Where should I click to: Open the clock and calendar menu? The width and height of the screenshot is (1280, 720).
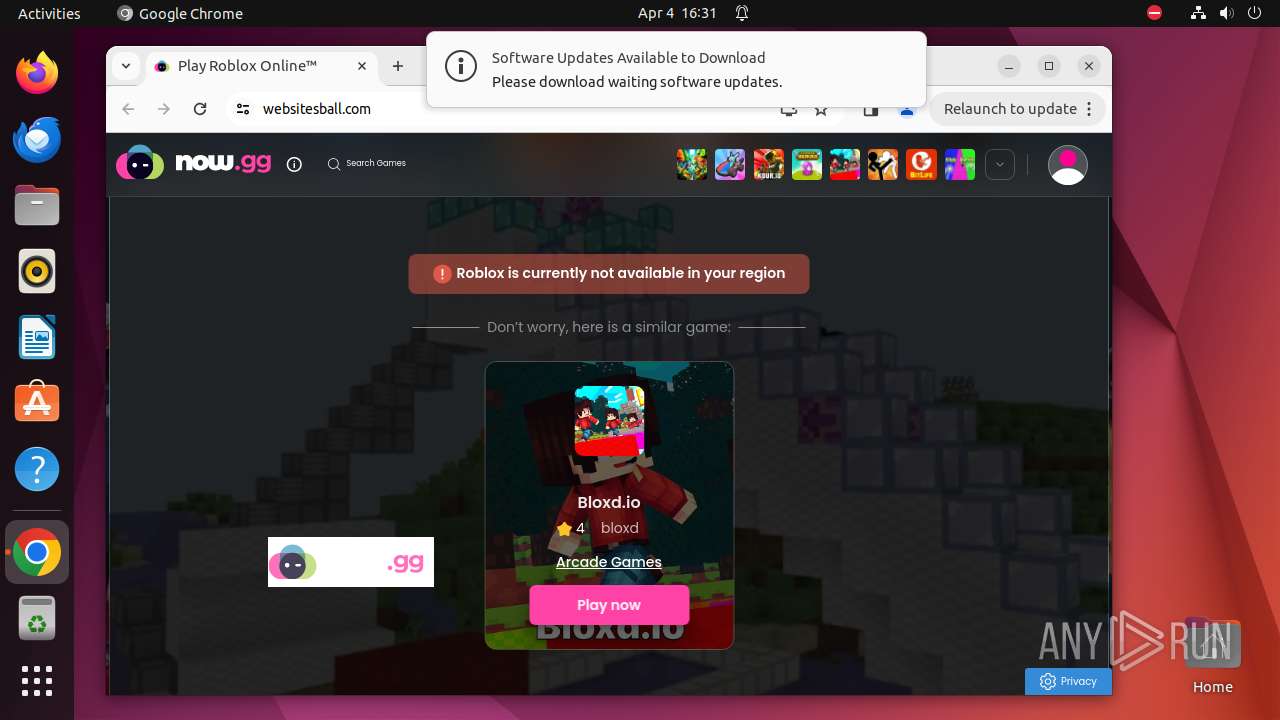pyautogui.click(x=677, y=13)
